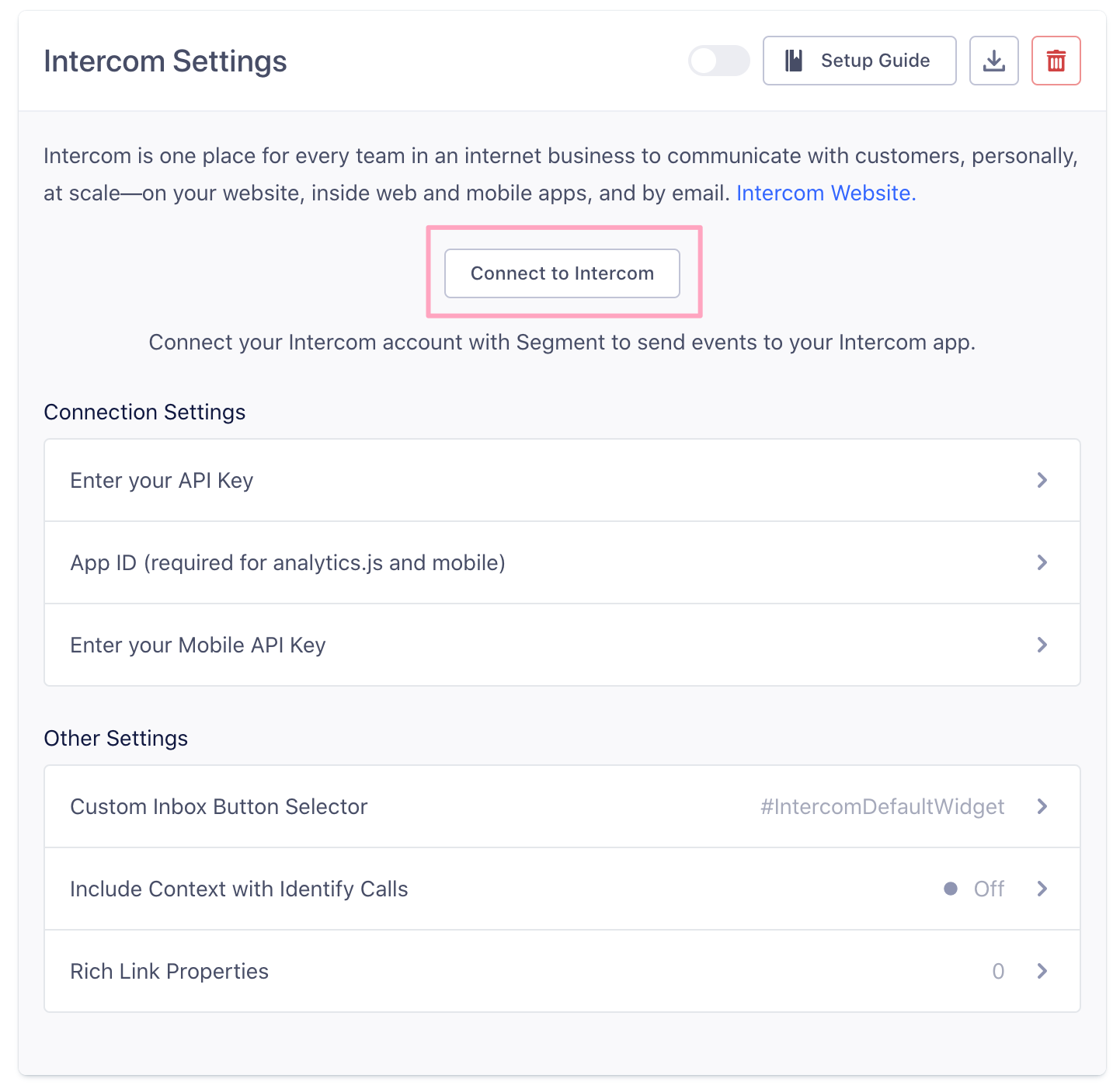Open the Intercom Website link

click(x=826, y=193)
